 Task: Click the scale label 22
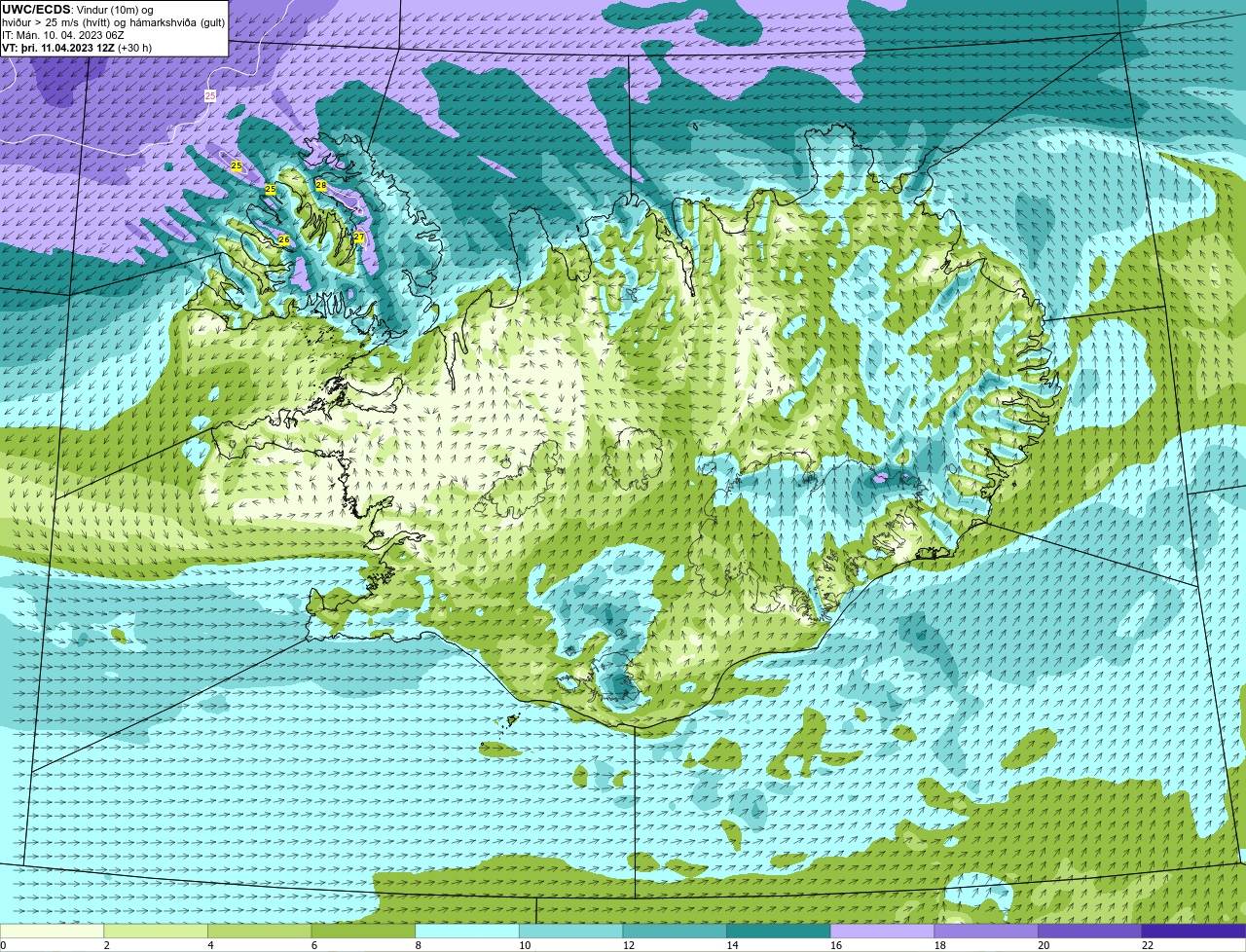[1148, 945]
